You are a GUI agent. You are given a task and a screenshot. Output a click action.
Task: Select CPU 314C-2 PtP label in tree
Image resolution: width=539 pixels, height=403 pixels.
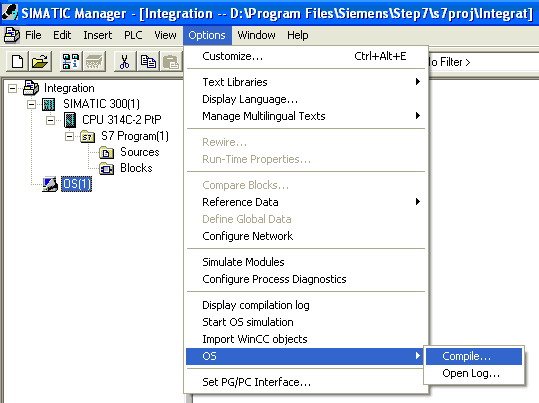[122, 120]
